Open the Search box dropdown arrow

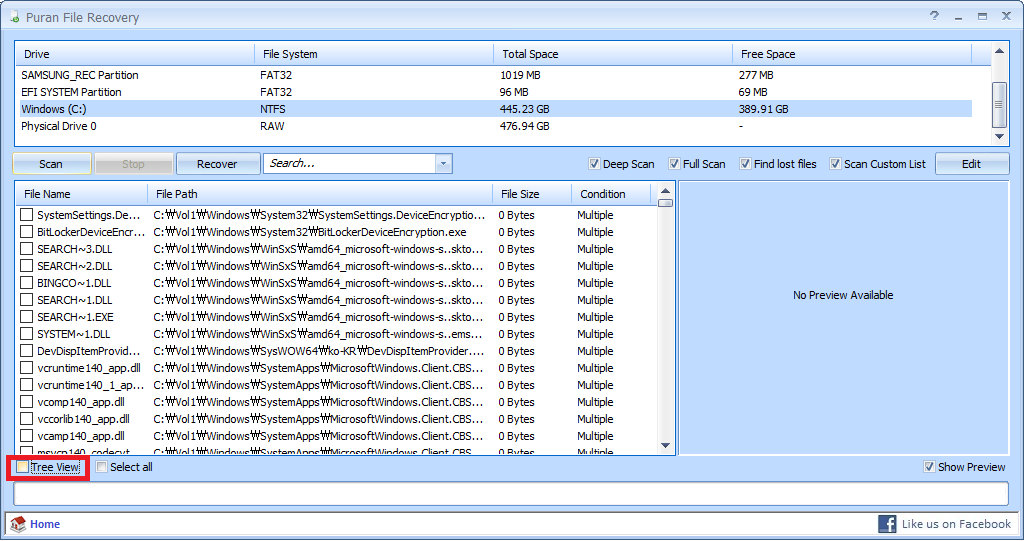pyautogui.click(x=443, y=163)
